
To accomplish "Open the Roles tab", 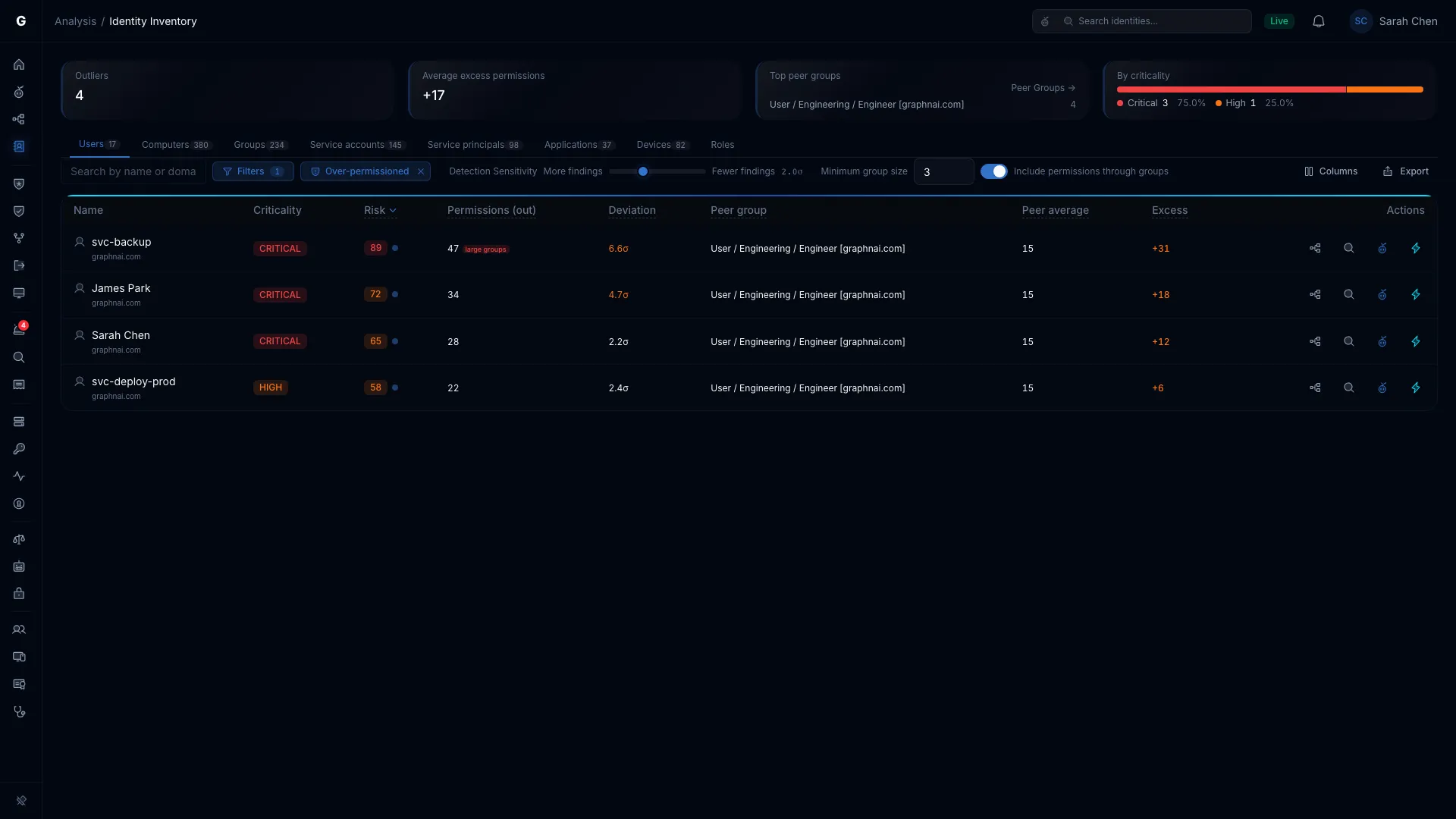I will coord(722,145).
